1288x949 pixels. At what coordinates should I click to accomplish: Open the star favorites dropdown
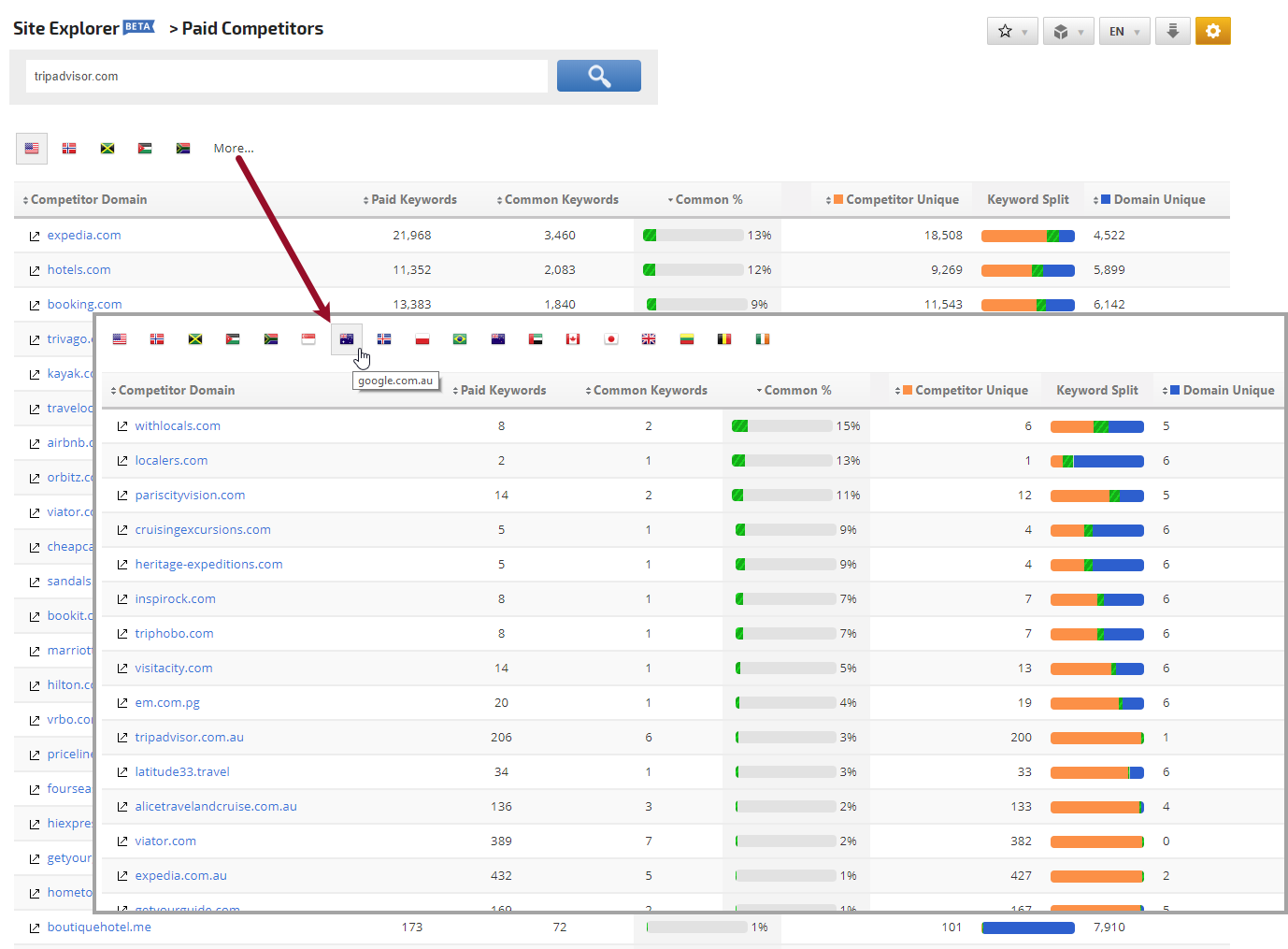pos(1012,31)
